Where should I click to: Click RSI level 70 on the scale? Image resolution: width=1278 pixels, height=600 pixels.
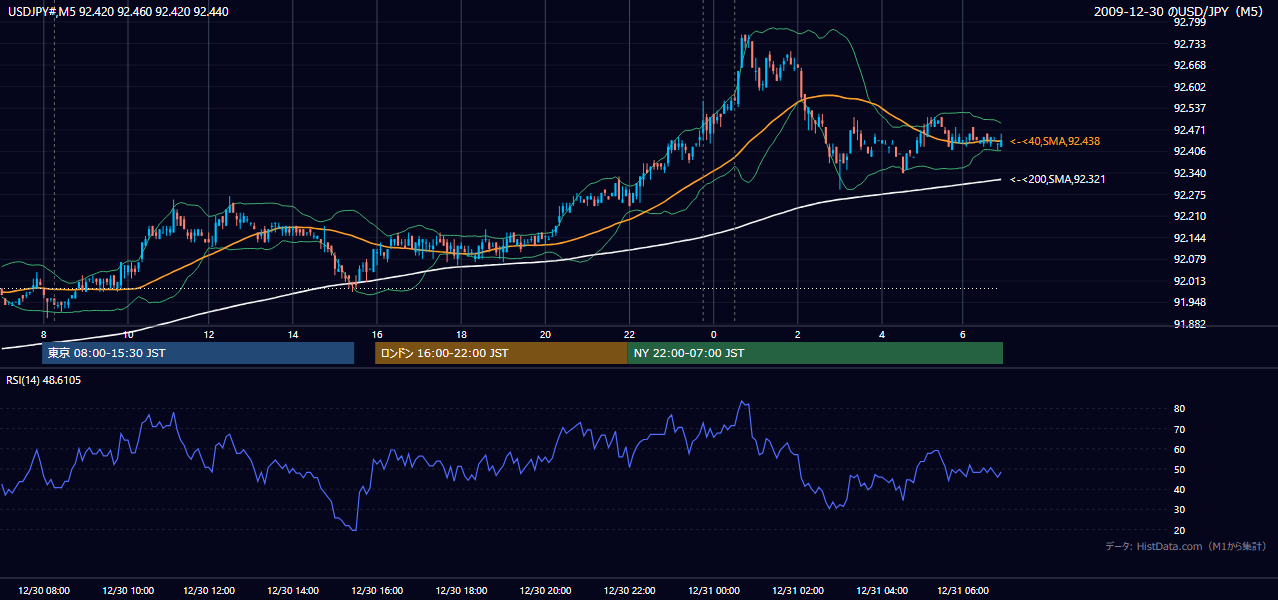1179,429
